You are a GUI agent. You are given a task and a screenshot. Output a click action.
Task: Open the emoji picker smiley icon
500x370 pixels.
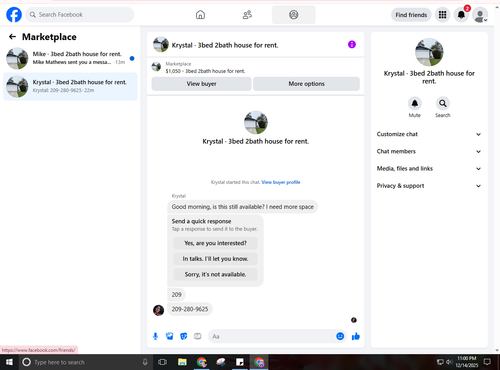340,336
